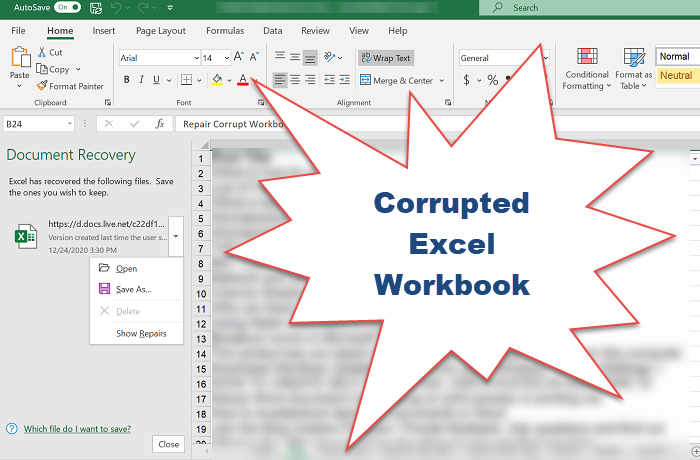Click the Insert Function fx icon
Screen dimensions: 700x460
click(x=159, y=124)
